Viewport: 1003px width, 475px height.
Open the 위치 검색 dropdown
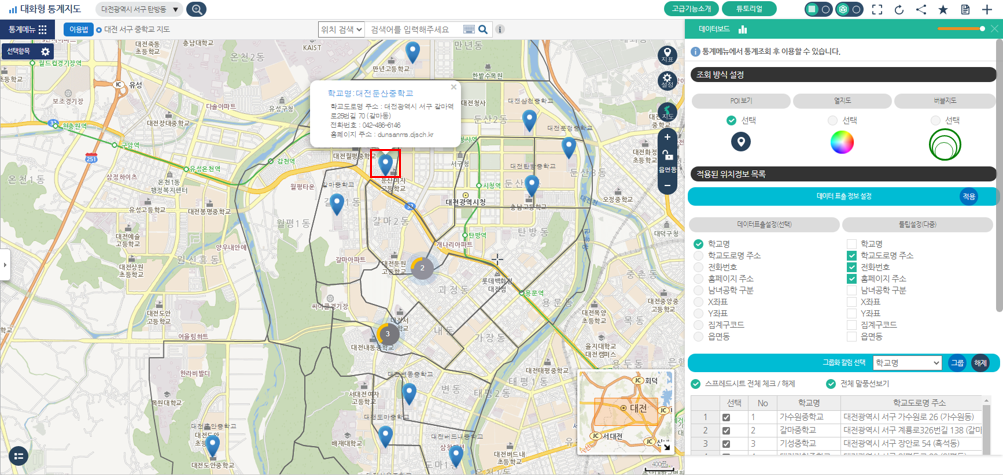342,29
